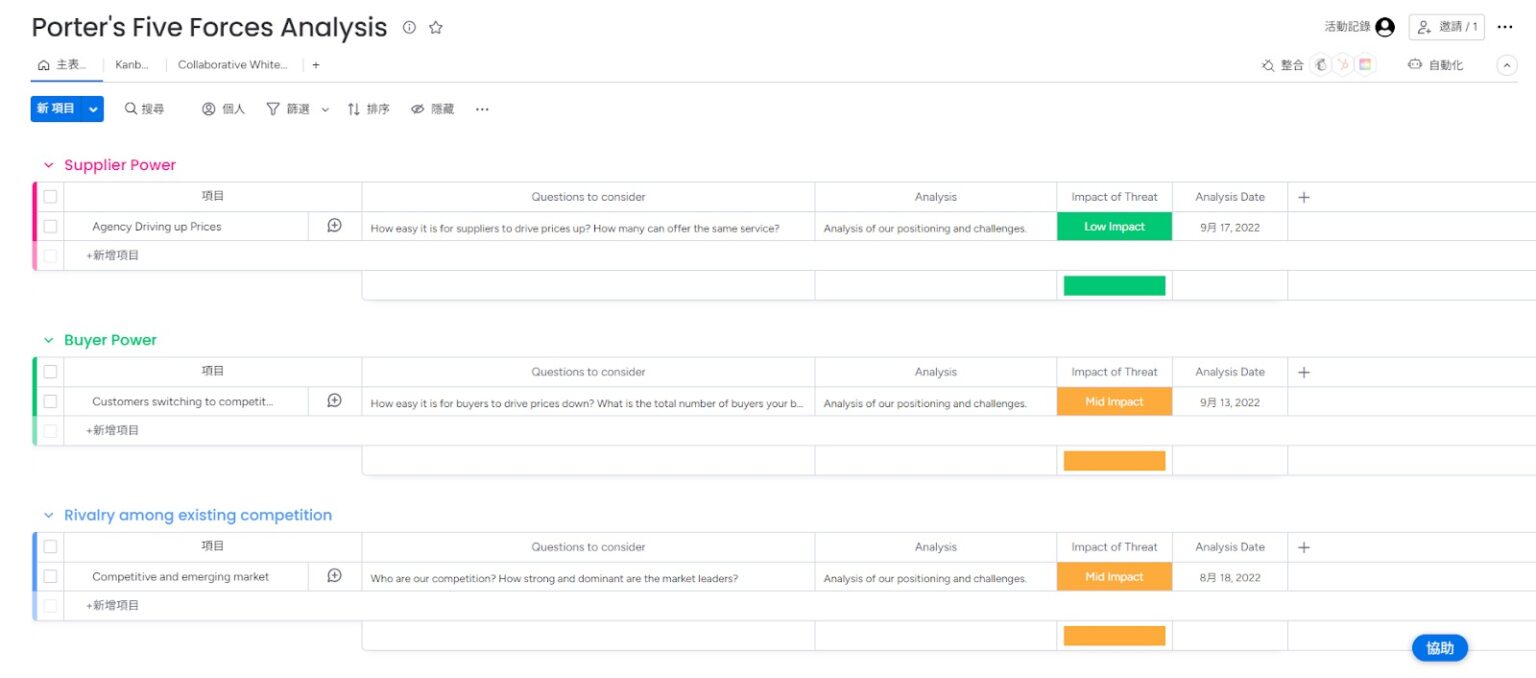Open the Collaborative Whiteboard tab
Viewport: 1536px width, 678px height.
point(232,65)
